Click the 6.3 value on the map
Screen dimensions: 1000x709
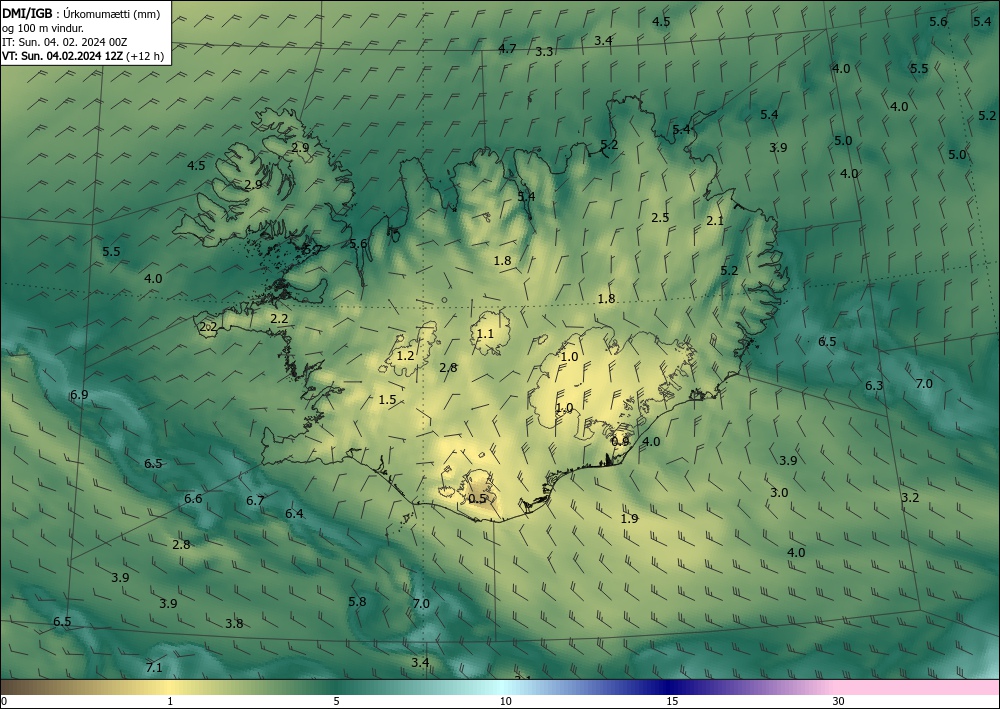(x=874, y=386)
